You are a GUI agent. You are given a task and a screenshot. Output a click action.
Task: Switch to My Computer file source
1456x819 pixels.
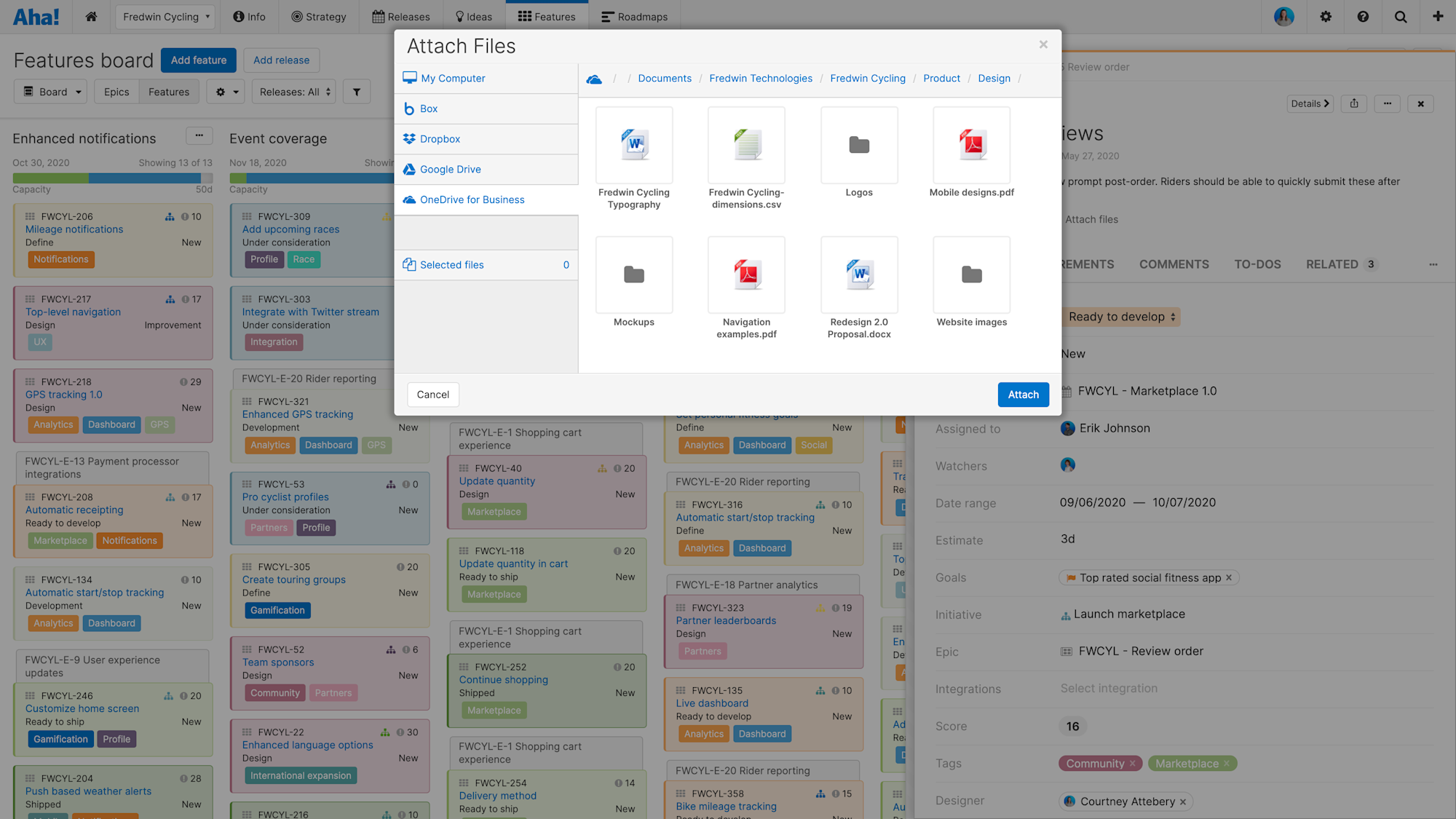451,78
